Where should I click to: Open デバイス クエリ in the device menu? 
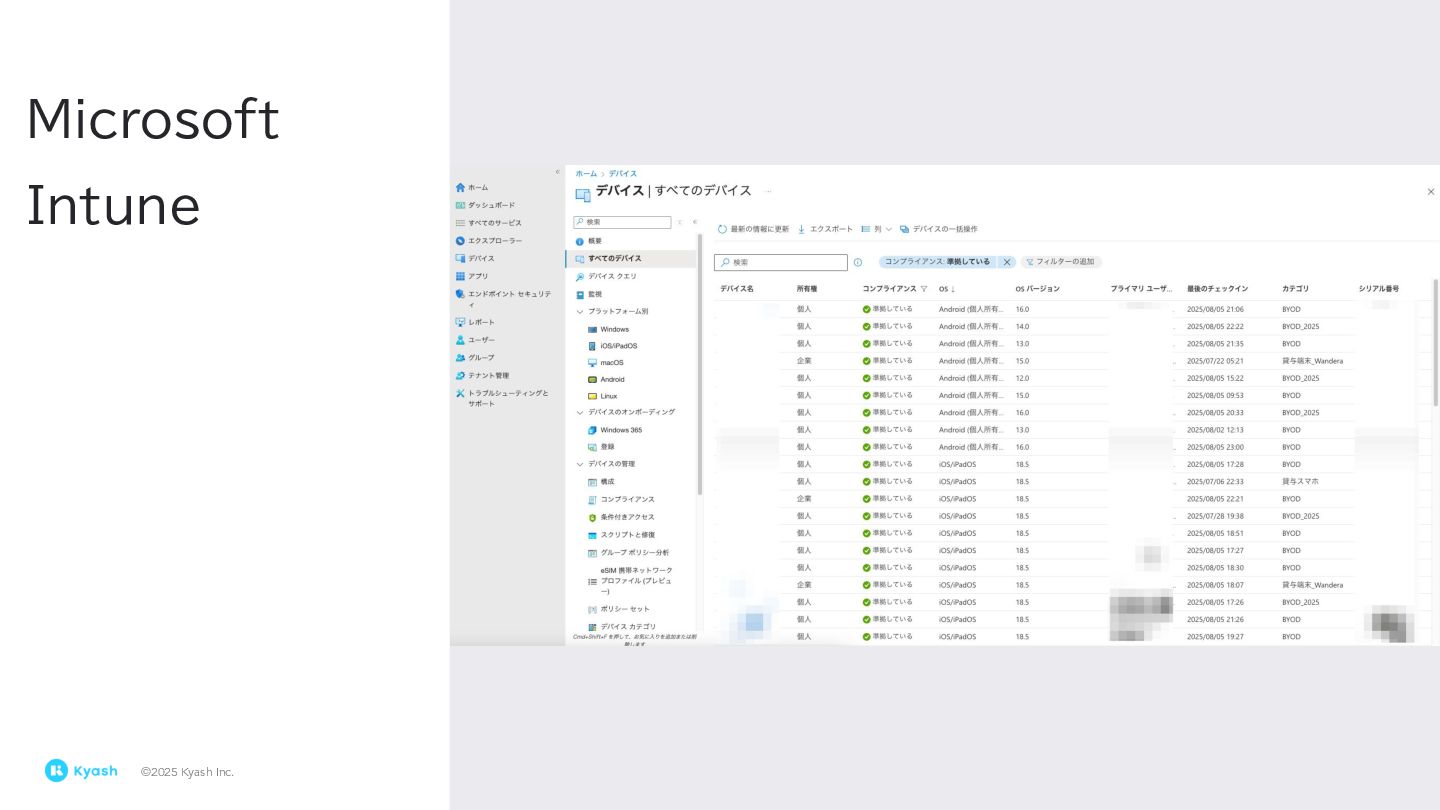click(x=606, y=276)
